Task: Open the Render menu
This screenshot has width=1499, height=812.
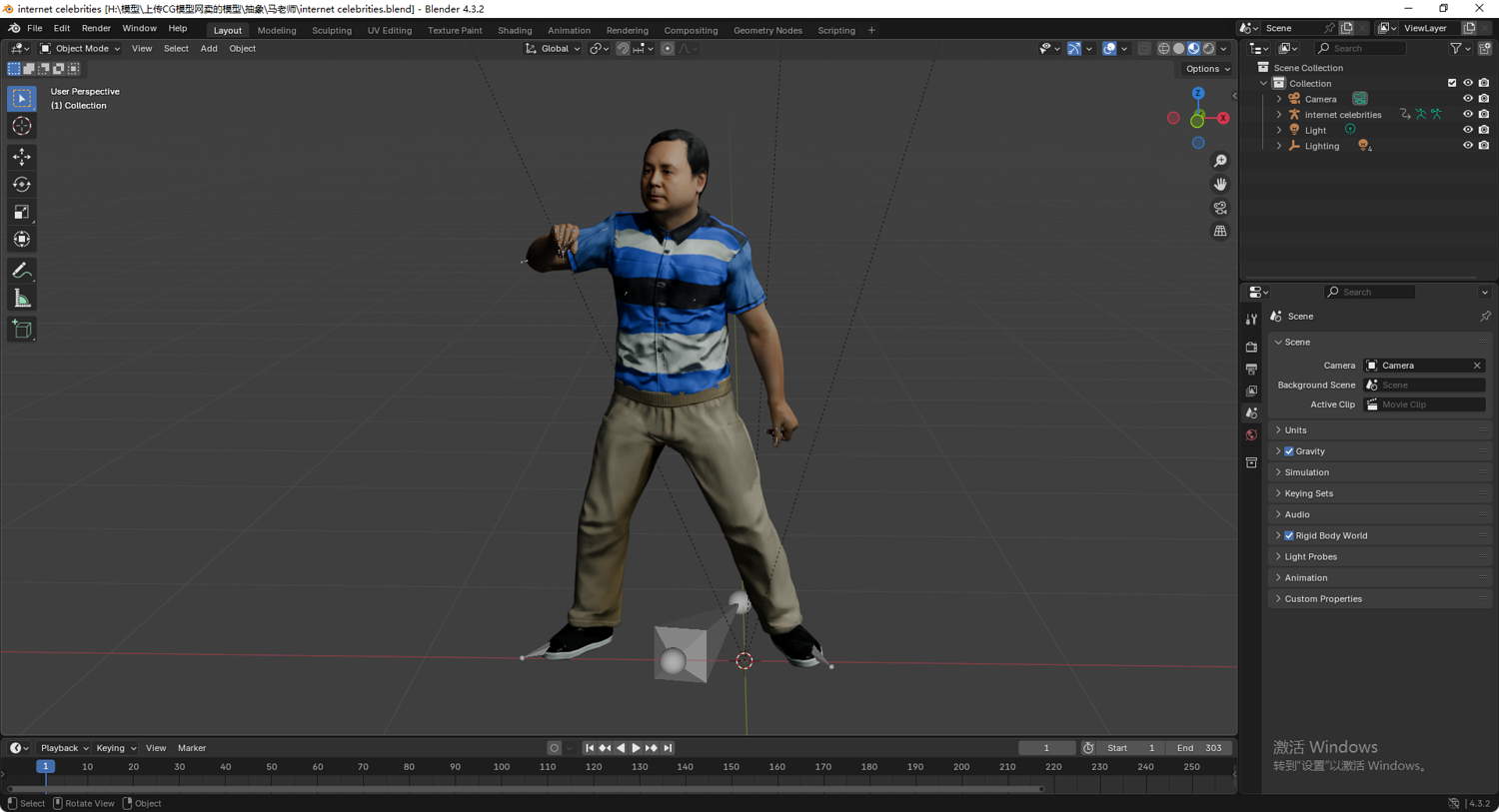Action: coord(96,29)
